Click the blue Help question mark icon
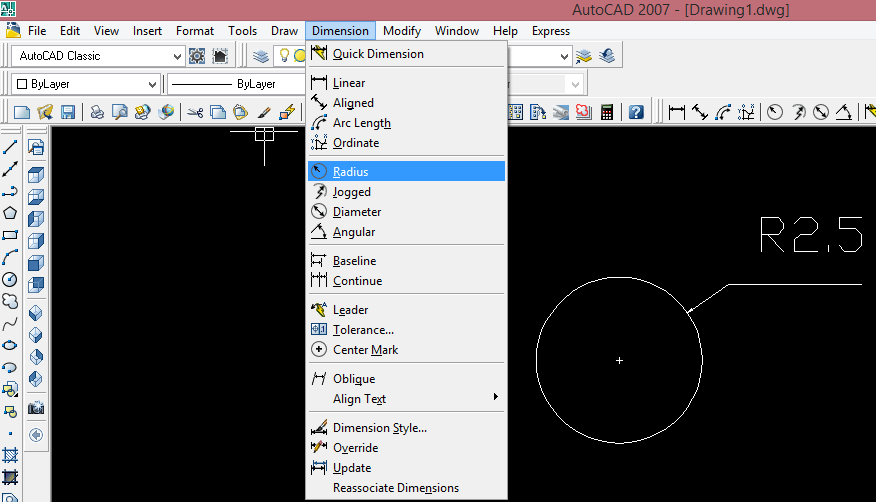 coord(636,112)
